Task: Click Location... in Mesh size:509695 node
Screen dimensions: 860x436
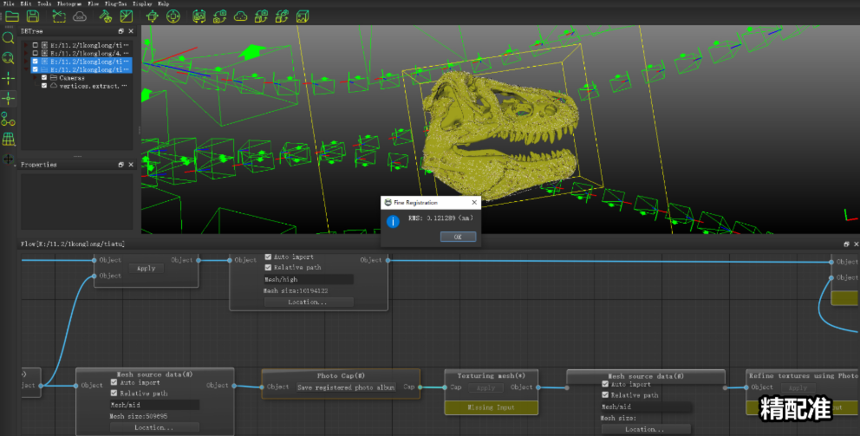Action: coord(154,427)
